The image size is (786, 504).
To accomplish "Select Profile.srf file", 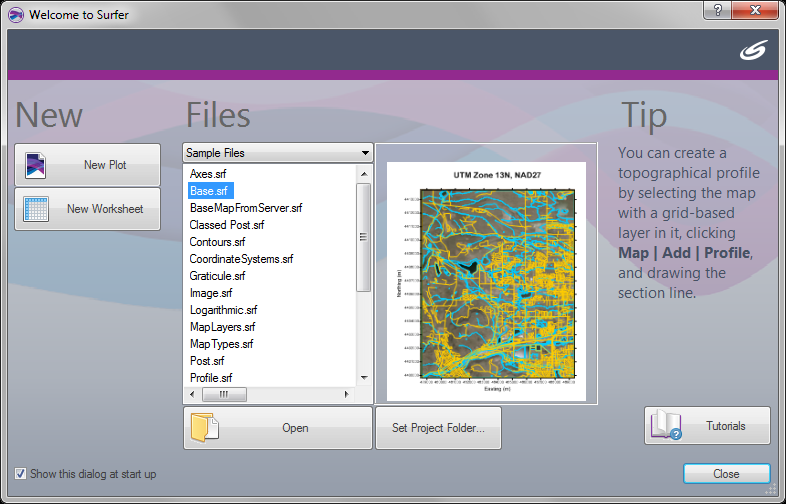I will click(x=211, y=378).
